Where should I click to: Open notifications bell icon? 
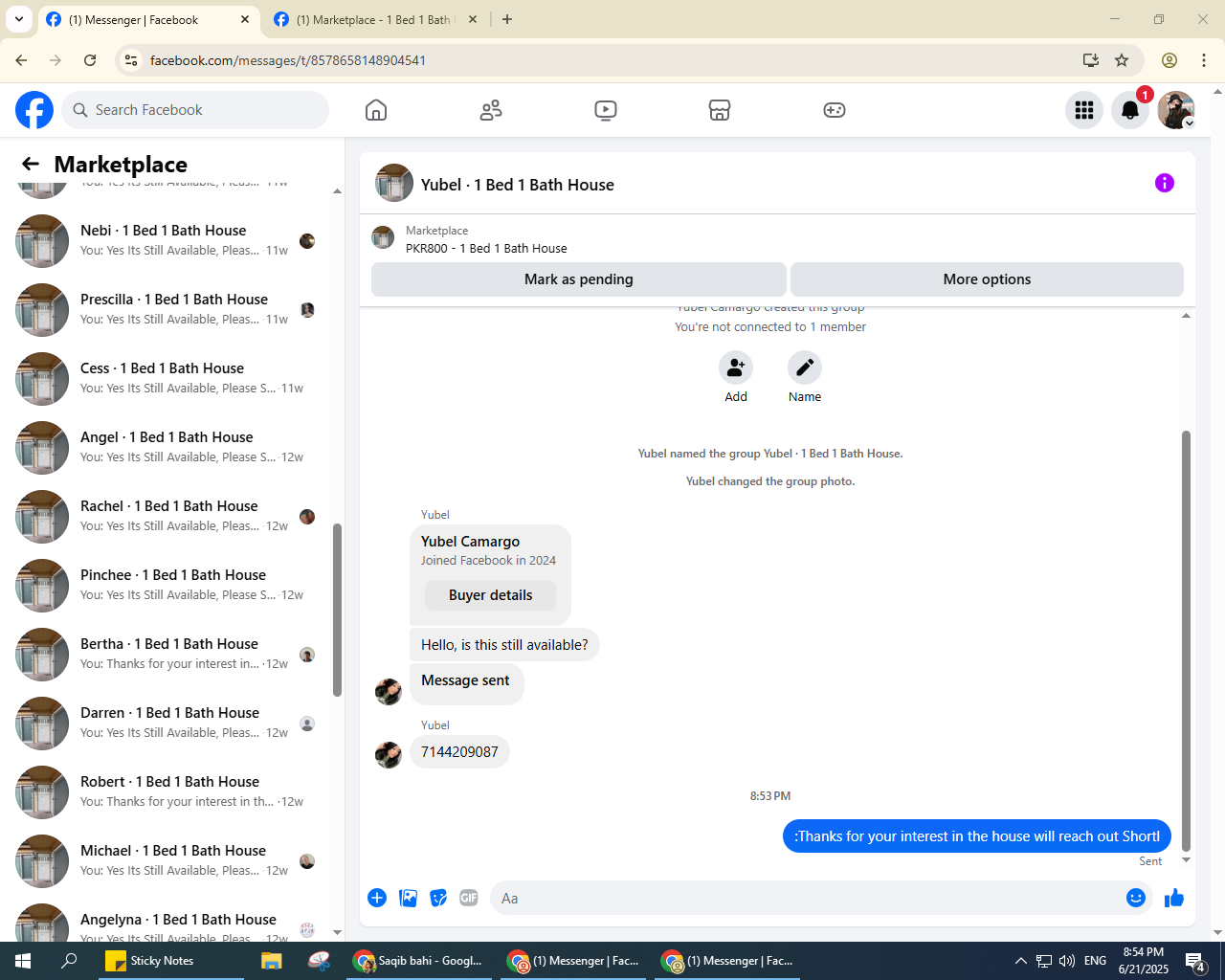coord(1130,110)
